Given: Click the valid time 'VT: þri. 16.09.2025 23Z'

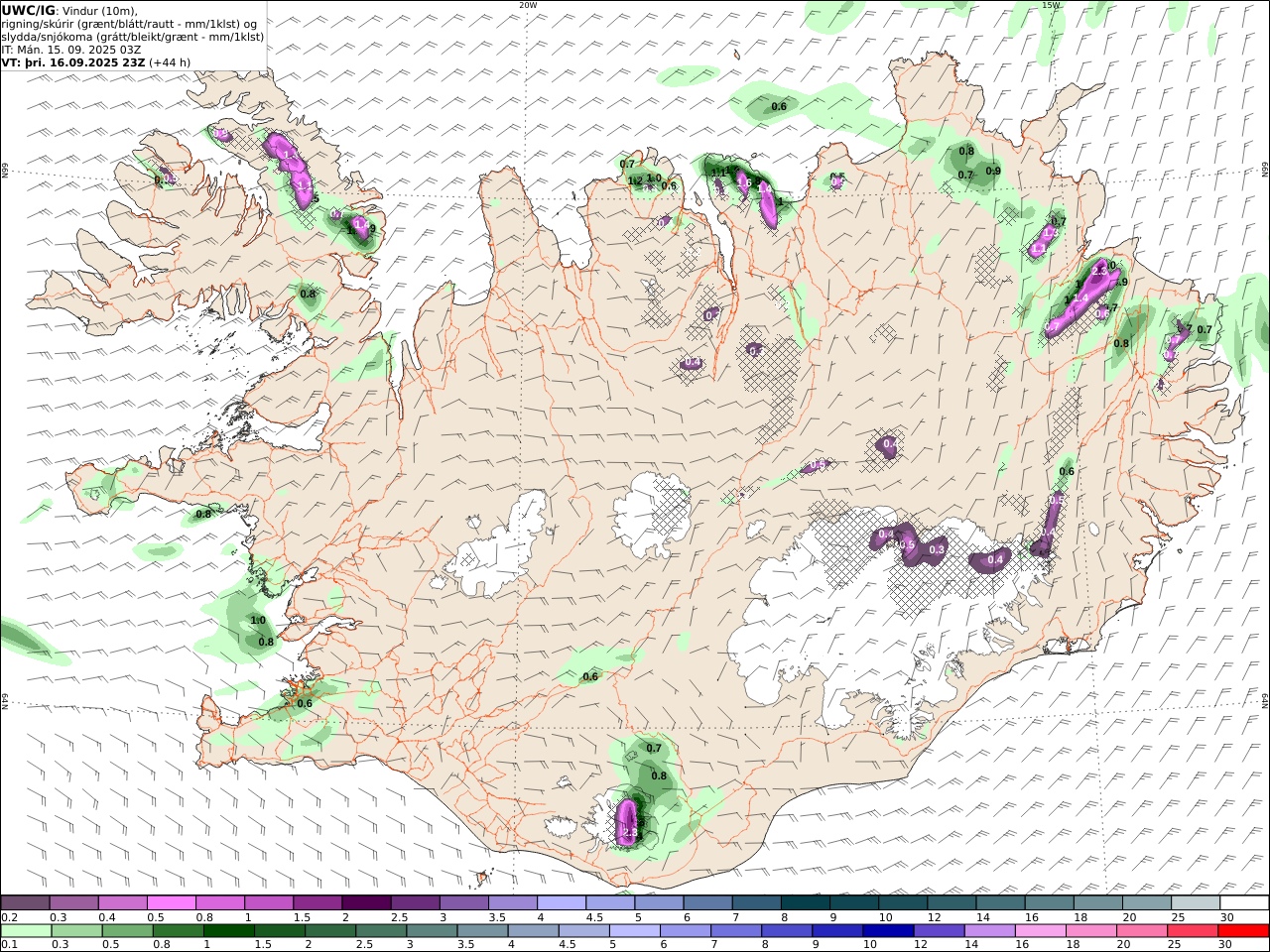Looking at the screenshot, I should tap(74, 61).
